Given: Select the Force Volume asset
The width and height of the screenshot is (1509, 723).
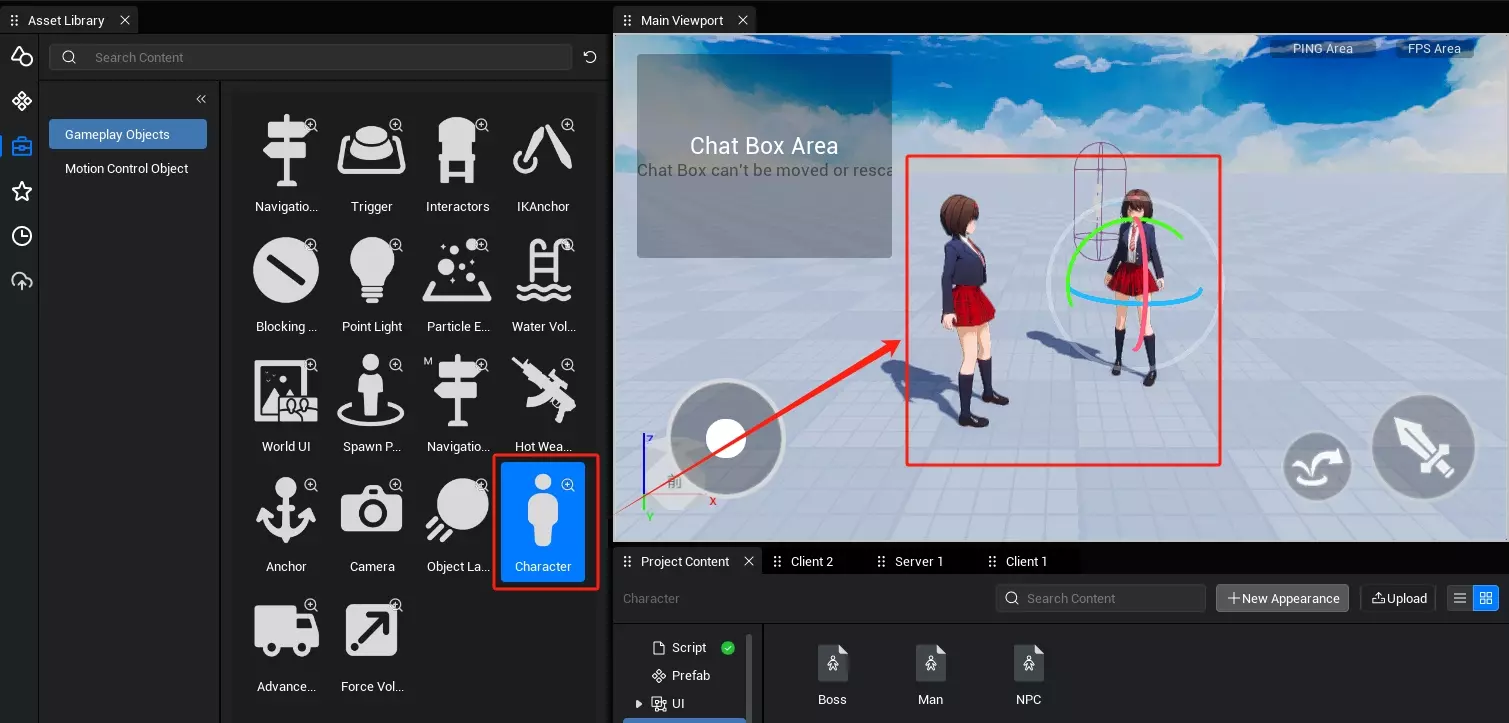Looking at the screenshot, I should (372, 645).
